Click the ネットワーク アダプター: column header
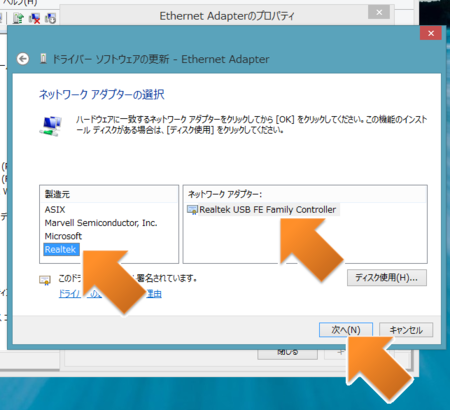This screenshot has height=410, width=450. tap(305, 194)
